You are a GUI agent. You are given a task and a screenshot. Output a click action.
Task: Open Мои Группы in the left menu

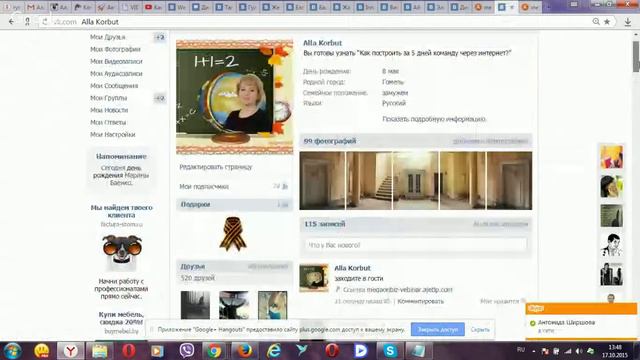[x=109, y=98]
